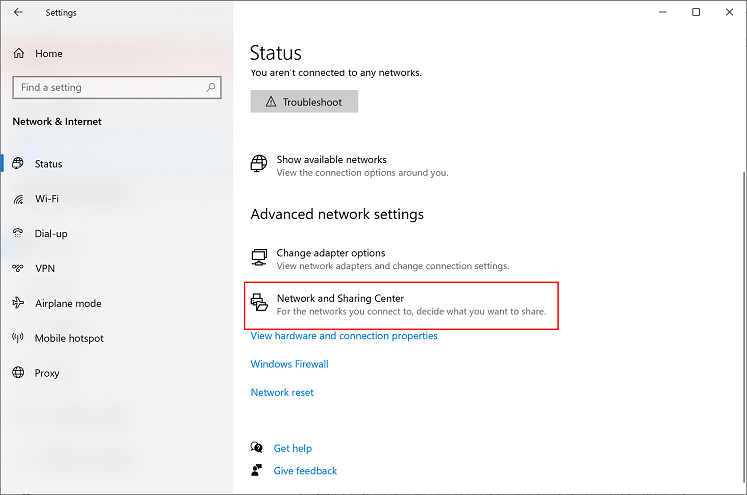Open the Status page in sidebar
747x495 pixels.
[48, 164]
